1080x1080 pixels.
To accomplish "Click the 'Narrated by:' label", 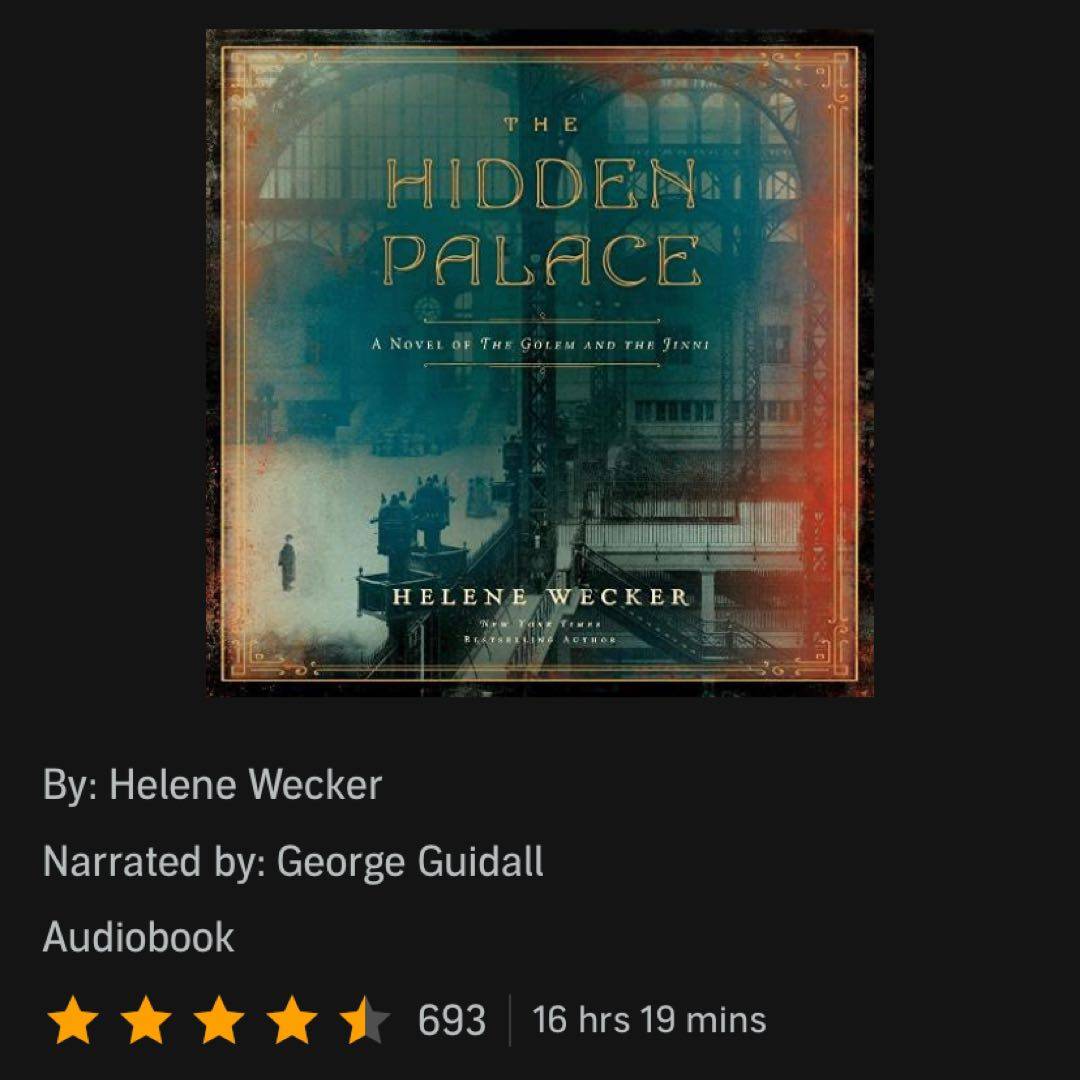I will [x=155, y=861].
